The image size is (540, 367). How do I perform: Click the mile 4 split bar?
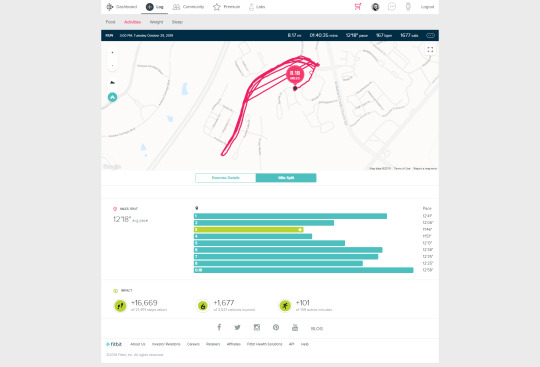tap(253, 237)
